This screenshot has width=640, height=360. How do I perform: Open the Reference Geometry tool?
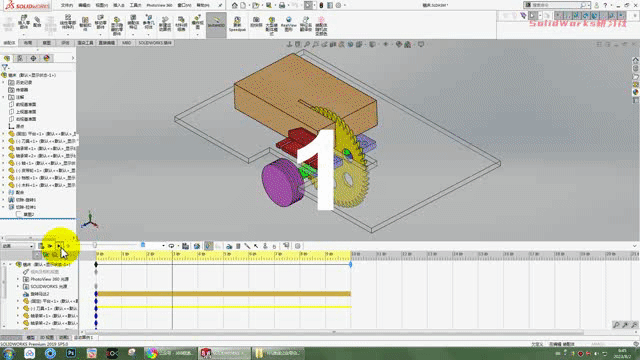pos(149,22)
